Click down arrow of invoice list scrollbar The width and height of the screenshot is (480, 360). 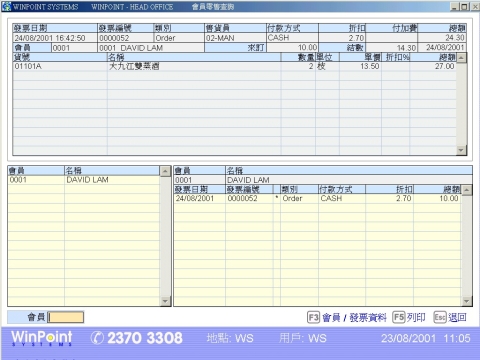click(x=467, y=301)
